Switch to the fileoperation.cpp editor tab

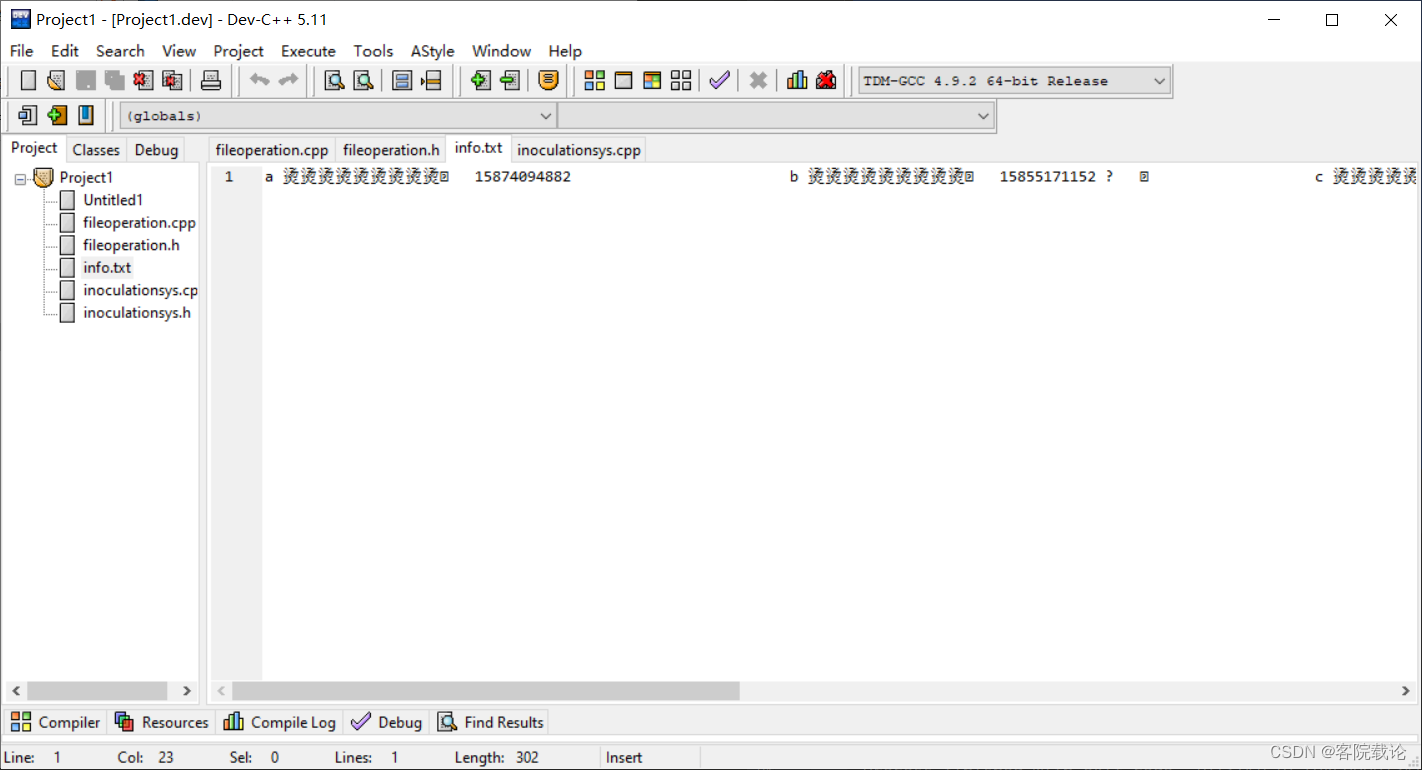coord(272,150)
